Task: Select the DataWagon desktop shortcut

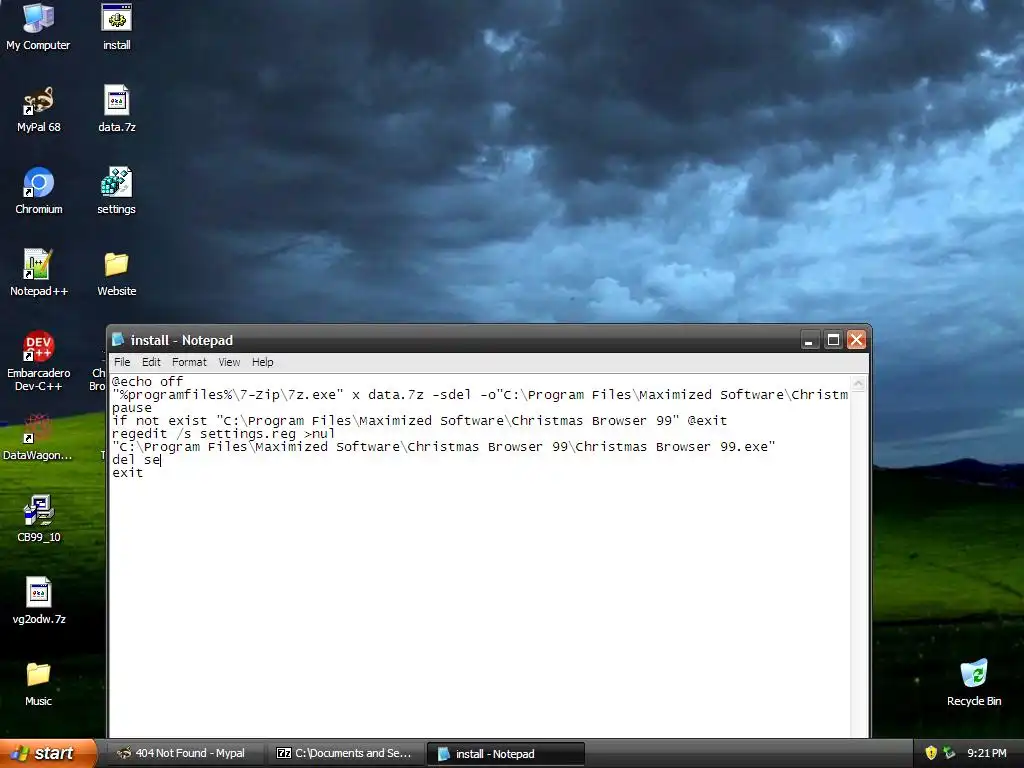Action: 38,436
